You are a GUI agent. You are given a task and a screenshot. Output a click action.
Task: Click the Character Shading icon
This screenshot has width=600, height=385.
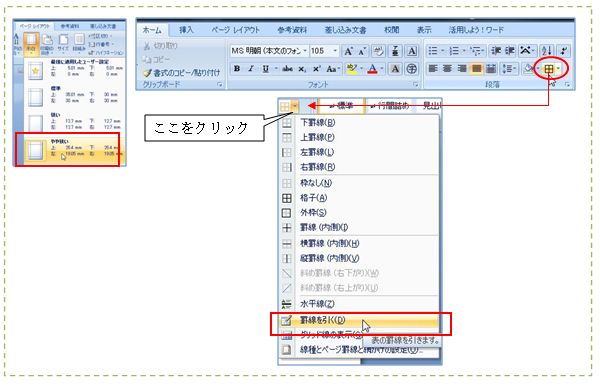(x=395, y=69)
